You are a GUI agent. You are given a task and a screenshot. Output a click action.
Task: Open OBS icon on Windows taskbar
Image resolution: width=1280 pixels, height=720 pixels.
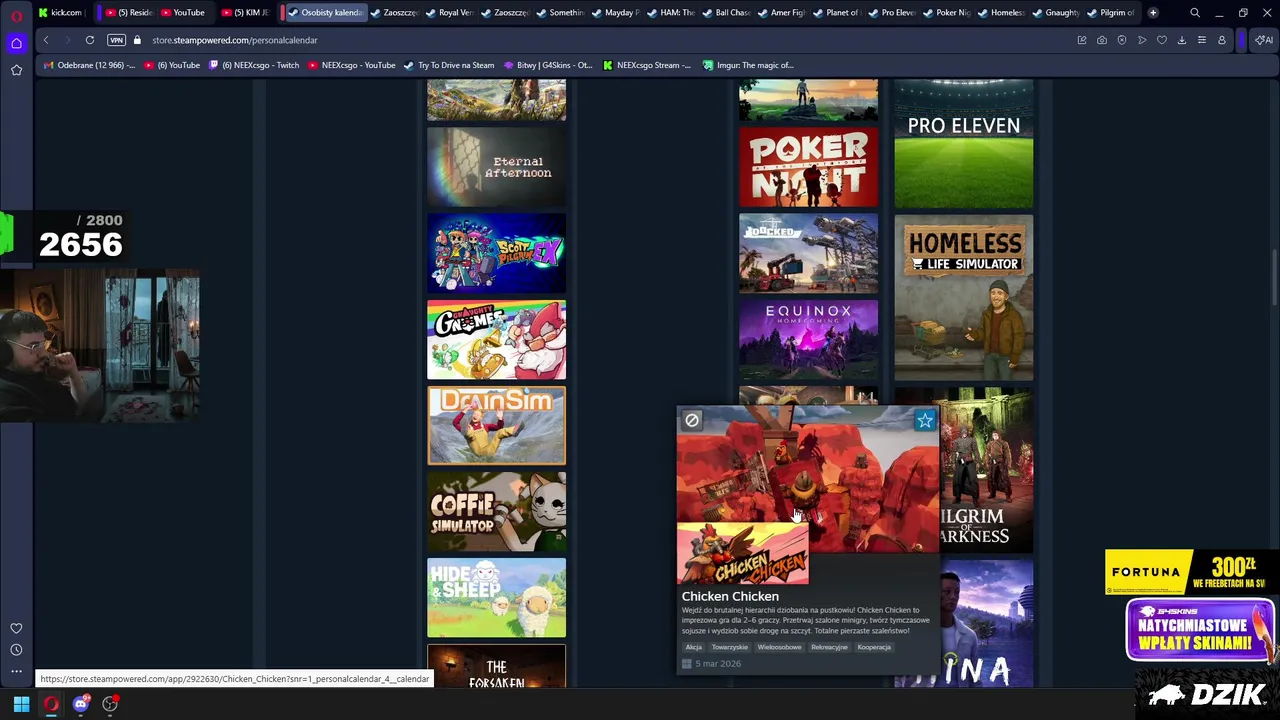pyautogui.click(x=111, y=704)
